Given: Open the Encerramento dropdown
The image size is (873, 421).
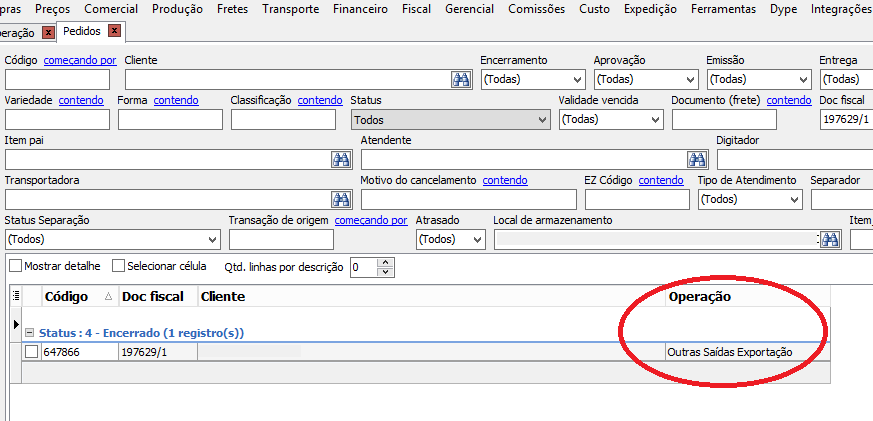Looking at the screenshot, I should click(x=533, y=80).
